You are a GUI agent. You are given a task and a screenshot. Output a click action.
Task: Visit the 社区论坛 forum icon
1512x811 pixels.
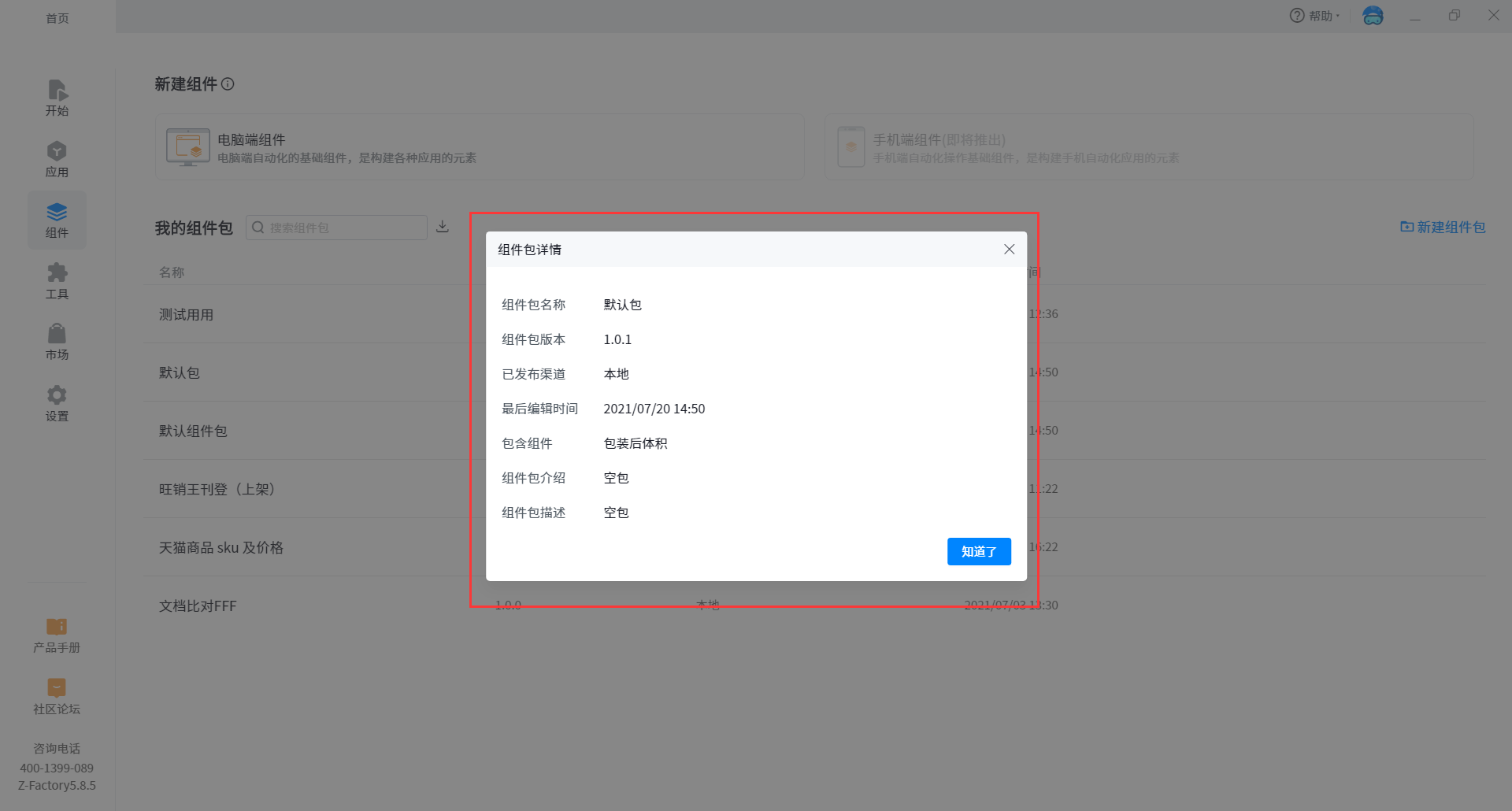pyautogui.click(x=57, y=696)
